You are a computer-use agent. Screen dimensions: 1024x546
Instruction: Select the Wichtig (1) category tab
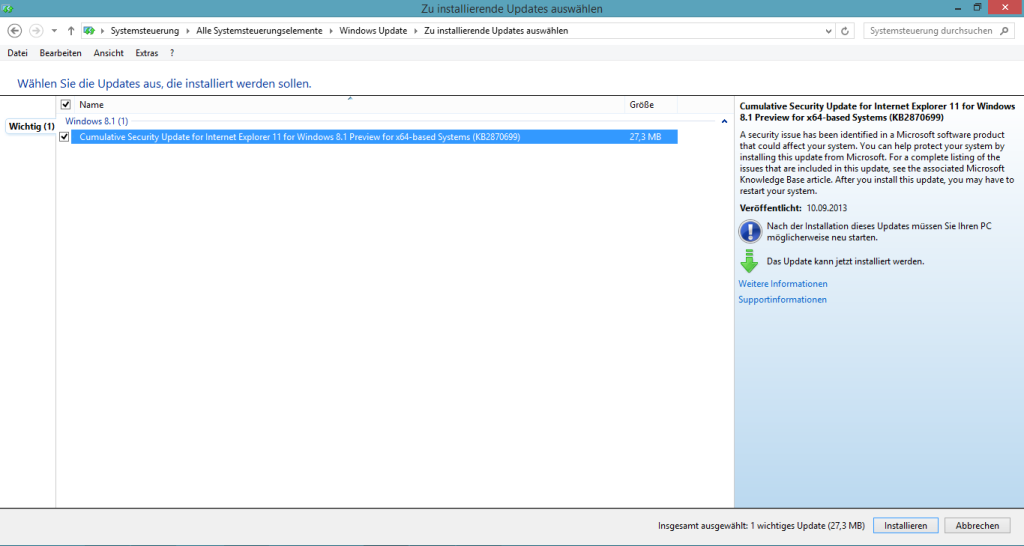(x=30, y=127)
